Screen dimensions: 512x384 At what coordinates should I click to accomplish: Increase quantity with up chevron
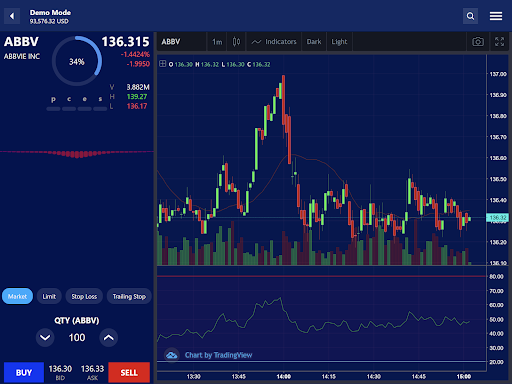[109, 338]
